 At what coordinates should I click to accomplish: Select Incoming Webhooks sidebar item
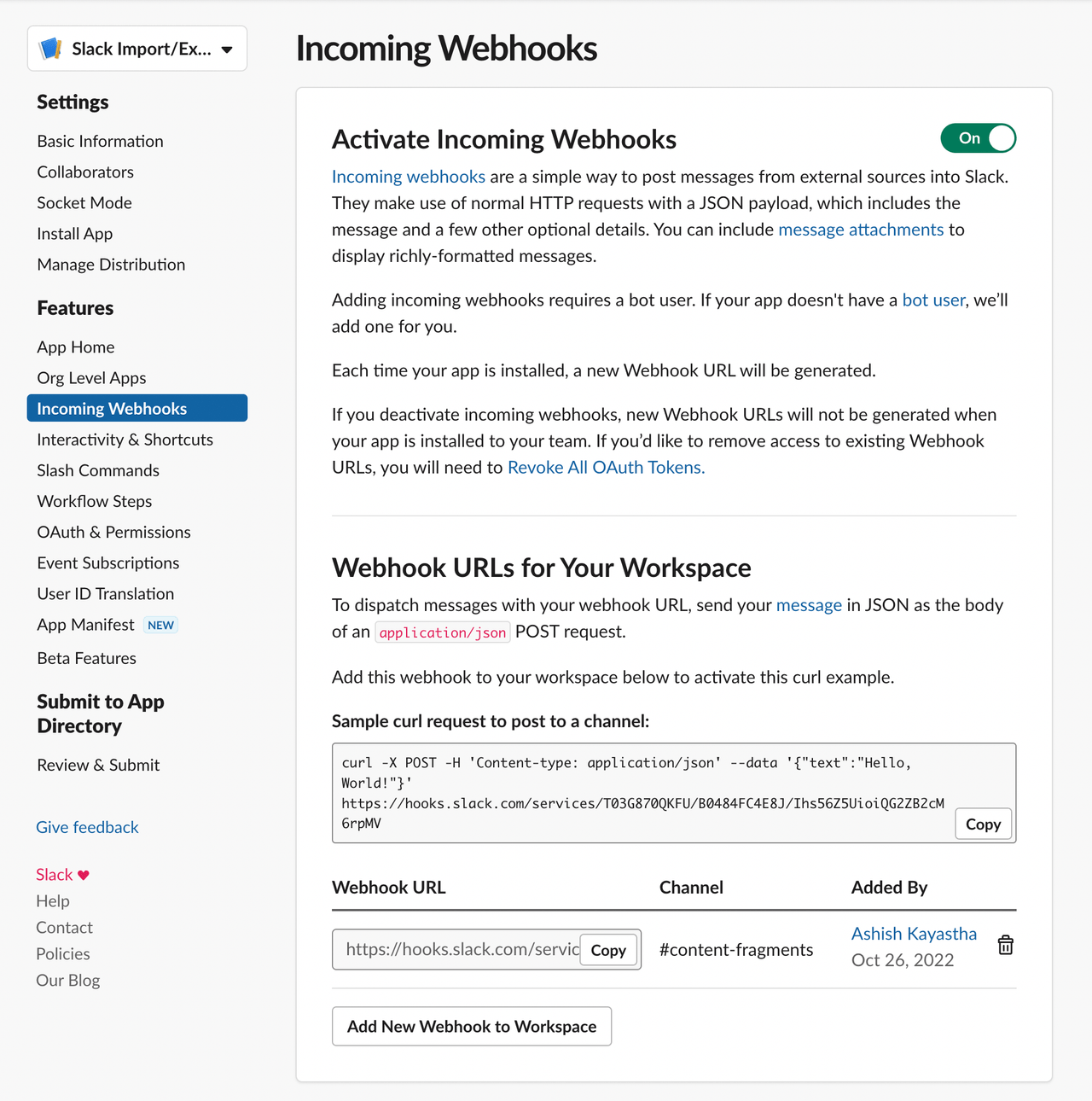(x=137, y=408)
